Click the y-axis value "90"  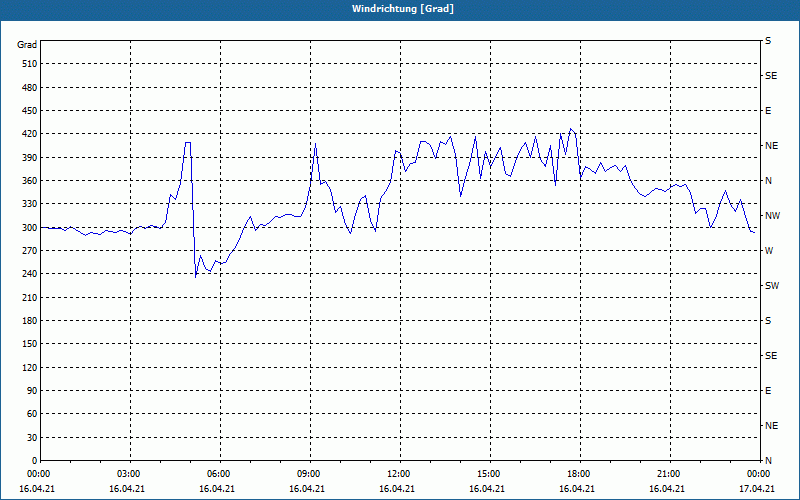click(32, 391)
